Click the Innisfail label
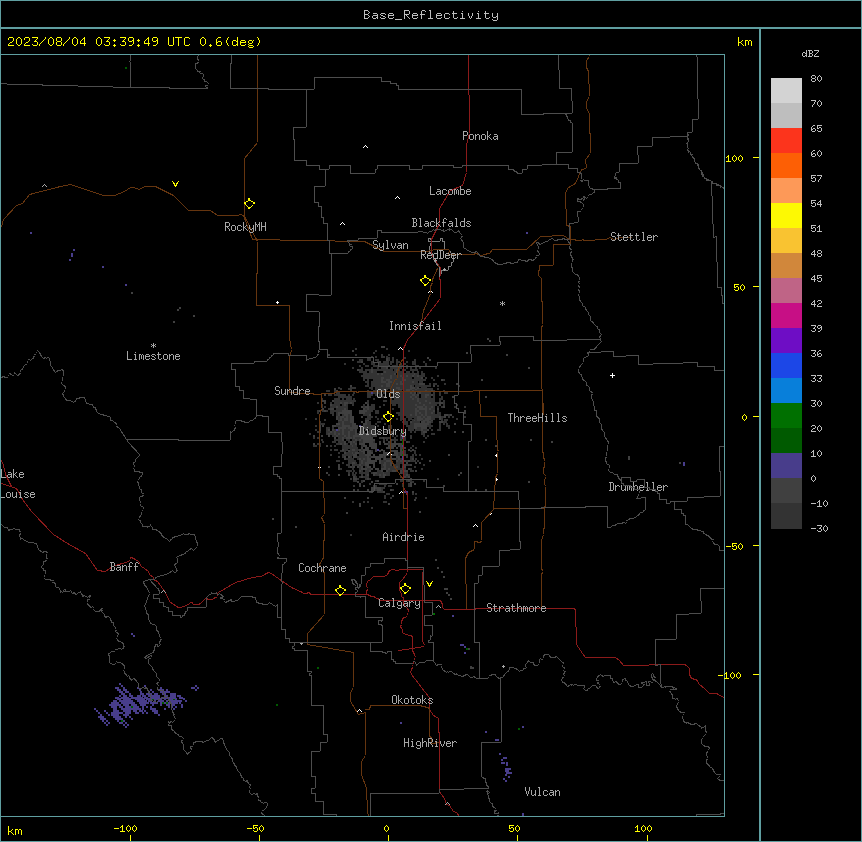 coord(415,326)
